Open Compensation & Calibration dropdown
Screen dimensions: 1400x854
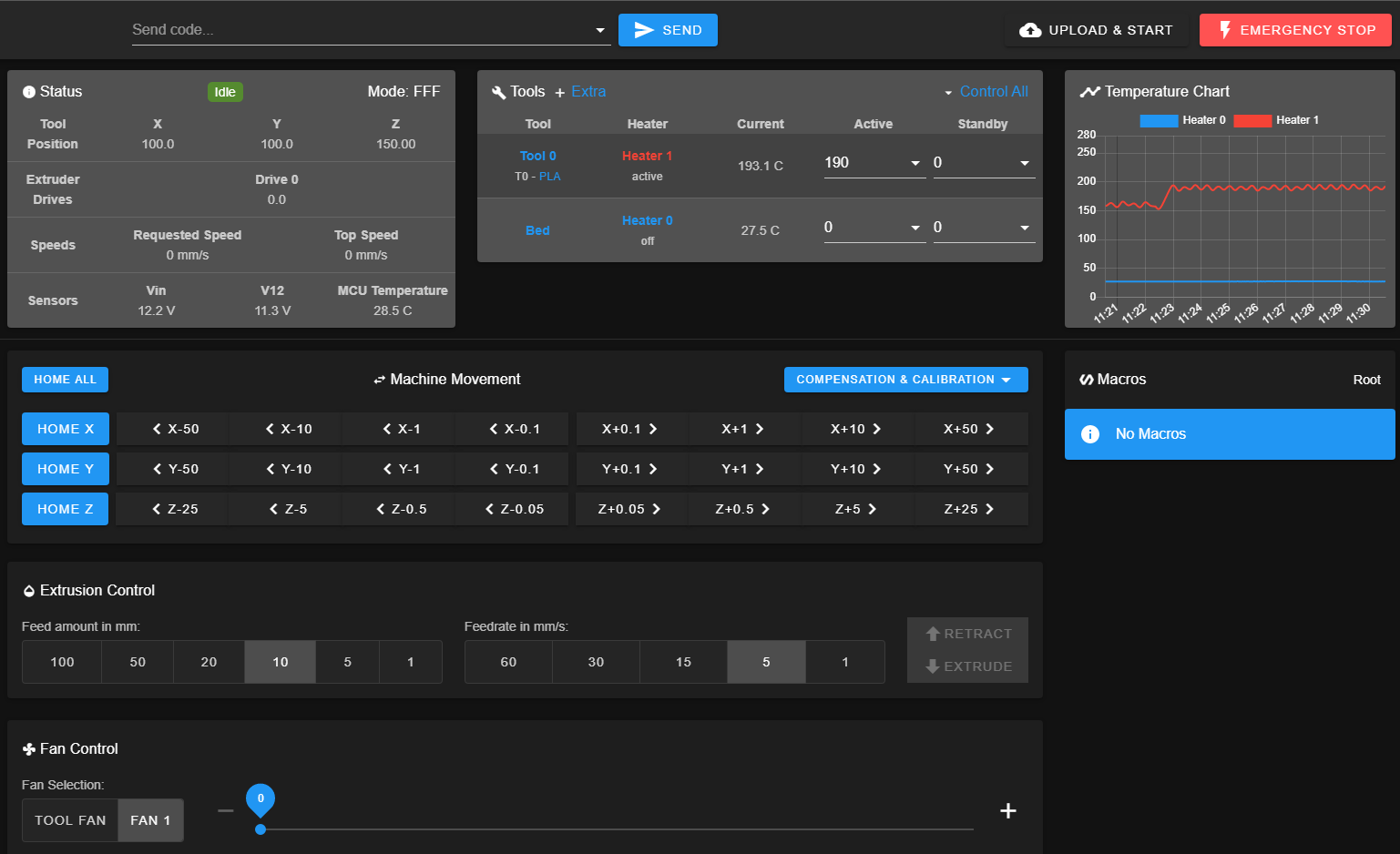pos(905,380)
